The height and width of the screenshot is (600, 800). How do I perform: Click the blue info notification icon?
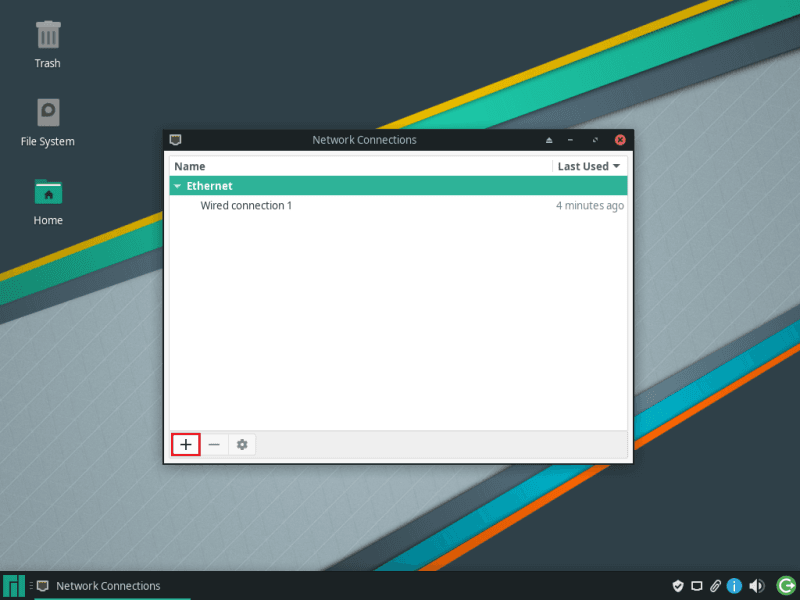(x=734, y=586)
